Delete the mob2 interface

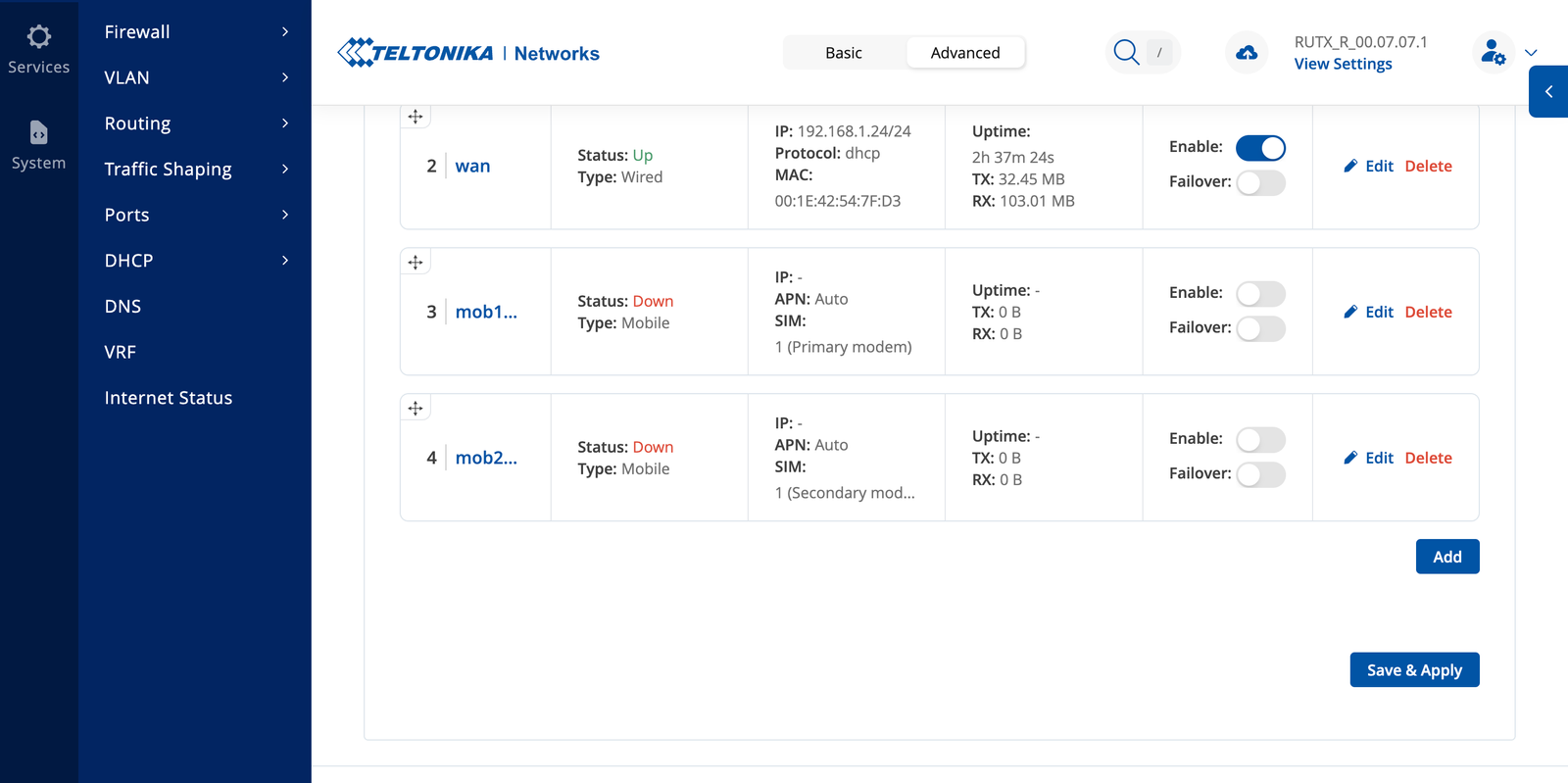1428,458
